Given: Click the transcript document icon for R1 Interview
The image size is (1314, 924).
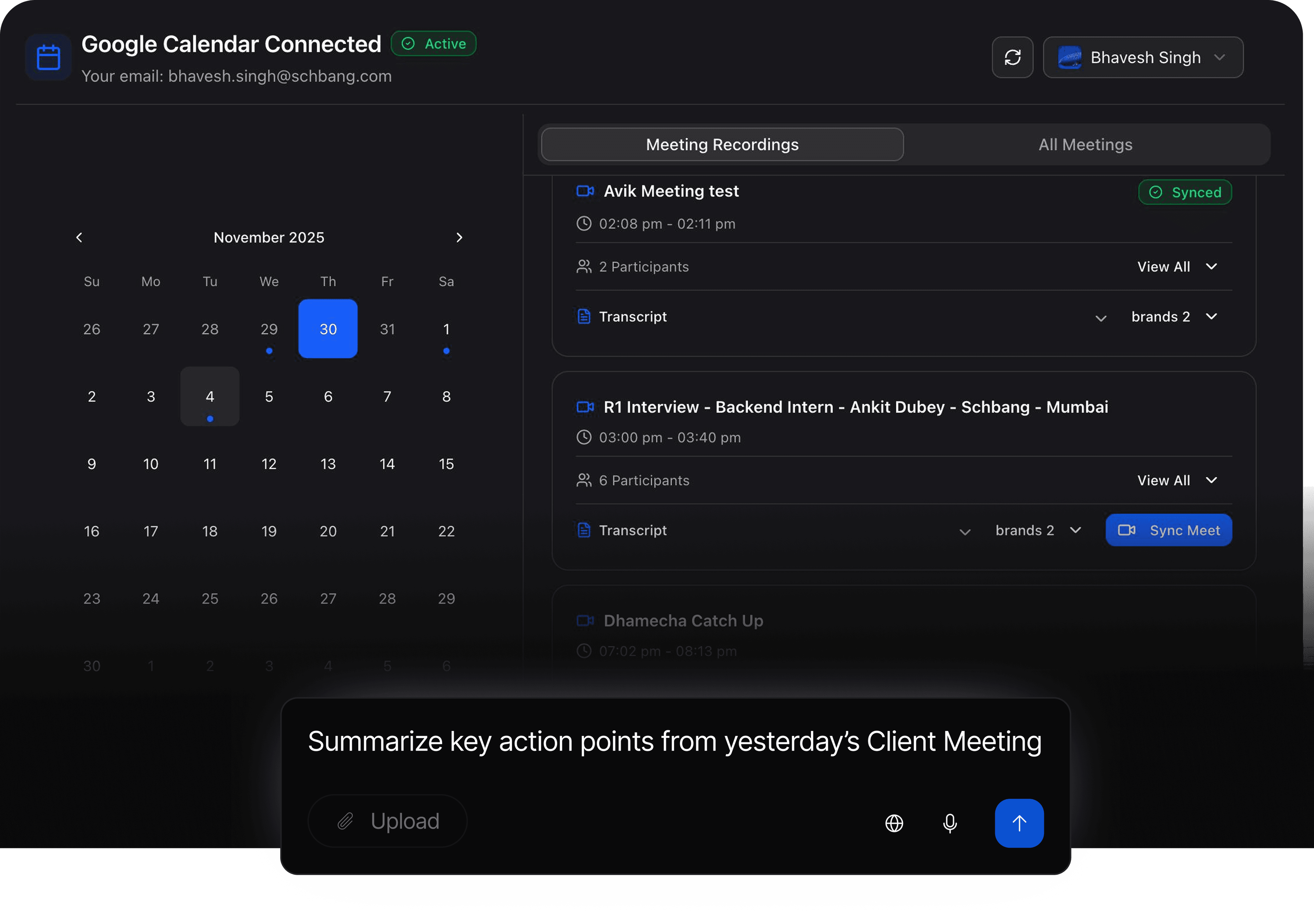Looking at the screenshot, I should click(584, 530).
